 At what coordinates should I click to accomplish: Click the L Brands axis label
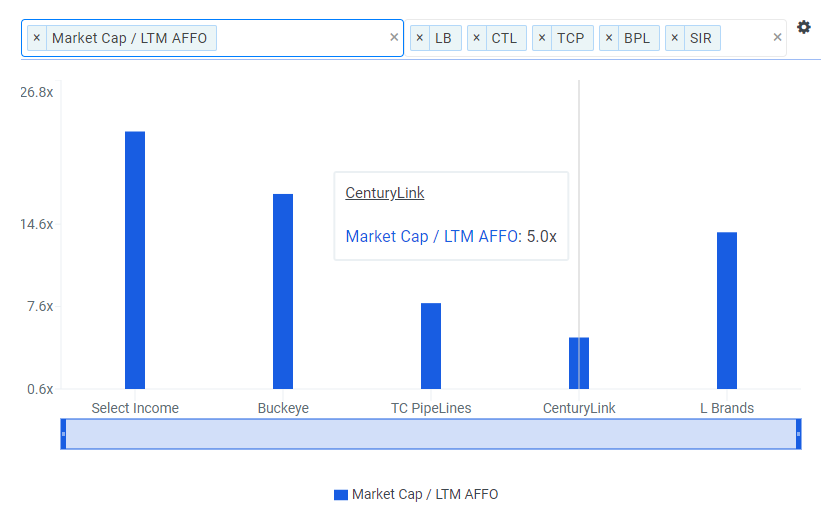click(x=727, y=408)
